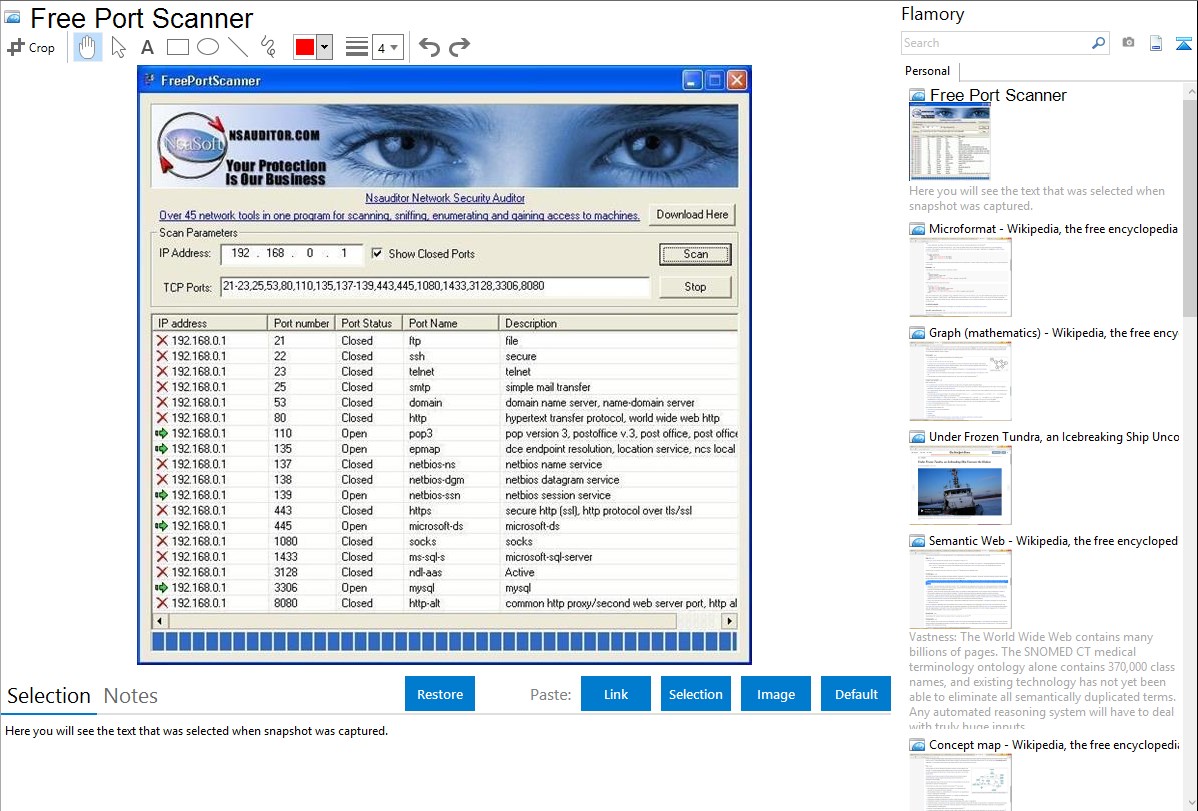Select the straight line tool

pos(238,47)
